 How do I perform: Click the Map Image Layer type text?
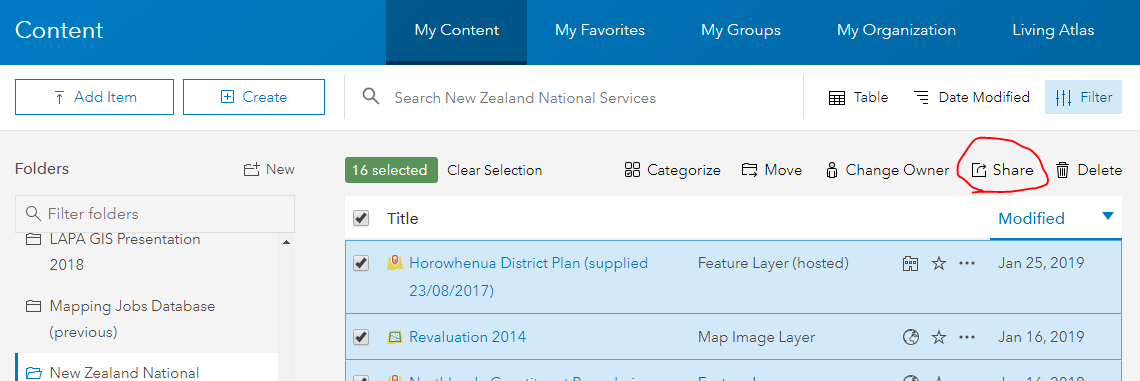coord(756,337)
